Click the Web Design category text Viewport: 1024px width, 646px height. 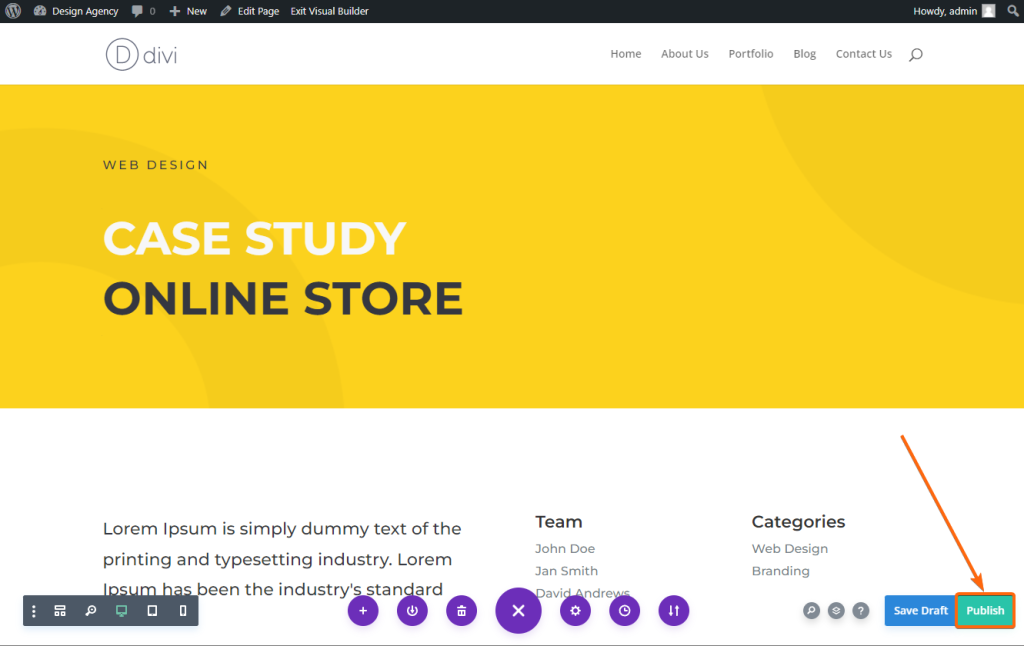[790, 549]
